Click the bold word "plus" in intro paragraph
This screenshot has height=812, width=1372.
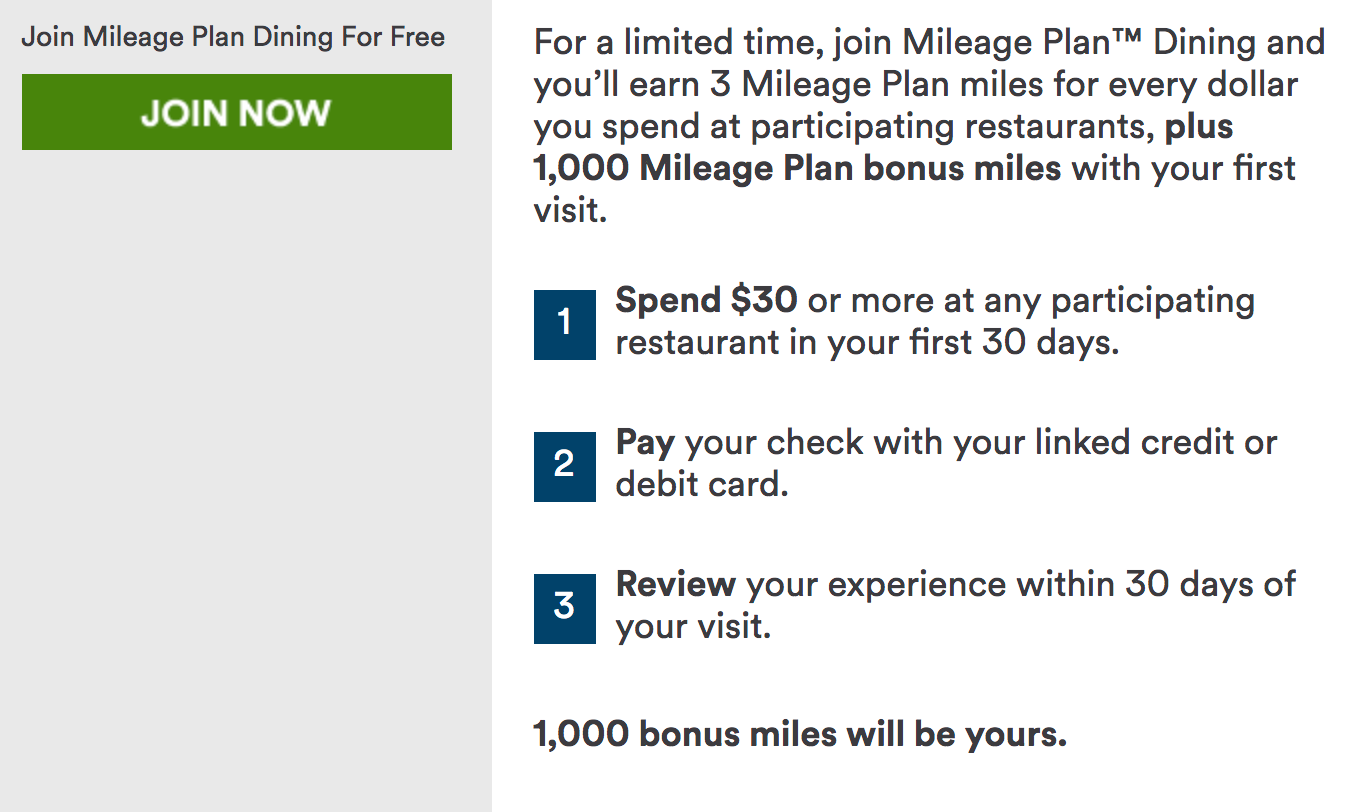(x=1198, y=127)
